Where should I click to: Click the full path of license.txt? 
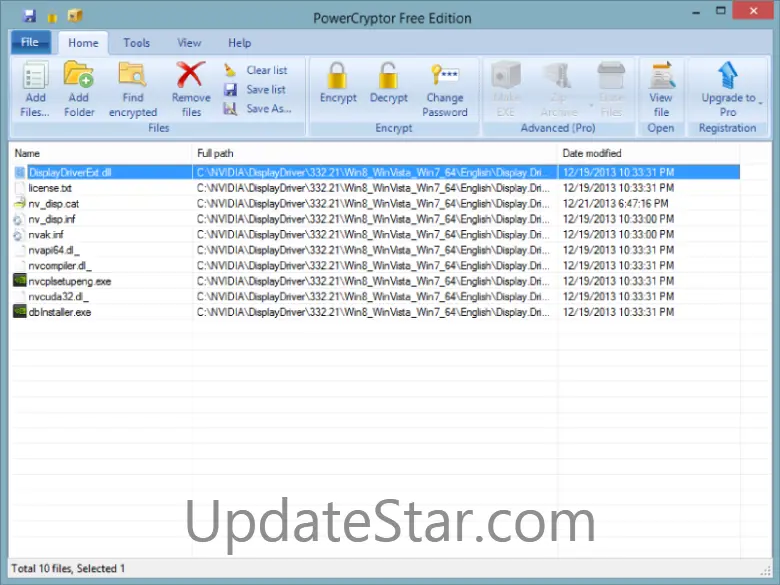pos(373,188)
